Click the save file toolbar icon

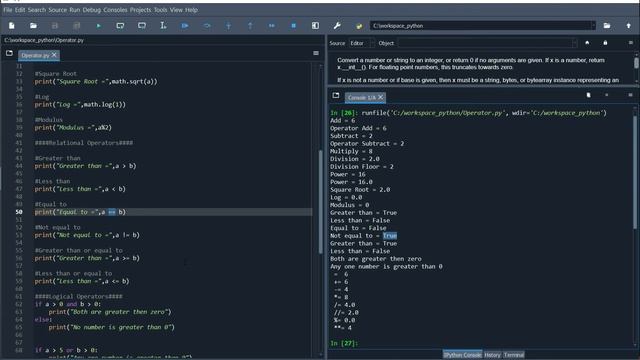[x=55, y=26]
